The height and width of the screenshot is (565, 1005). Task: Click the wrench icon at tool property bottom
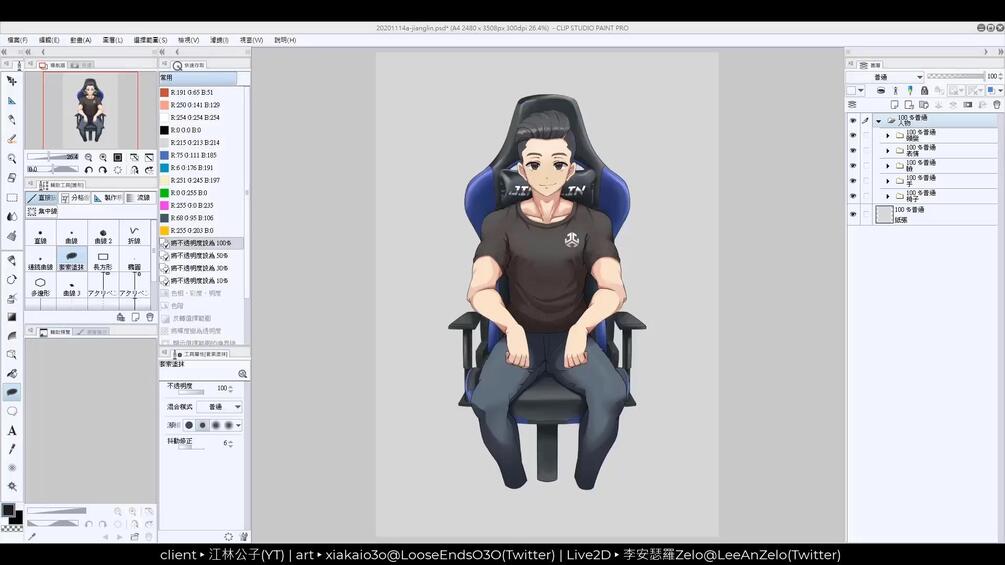[244, 536]
